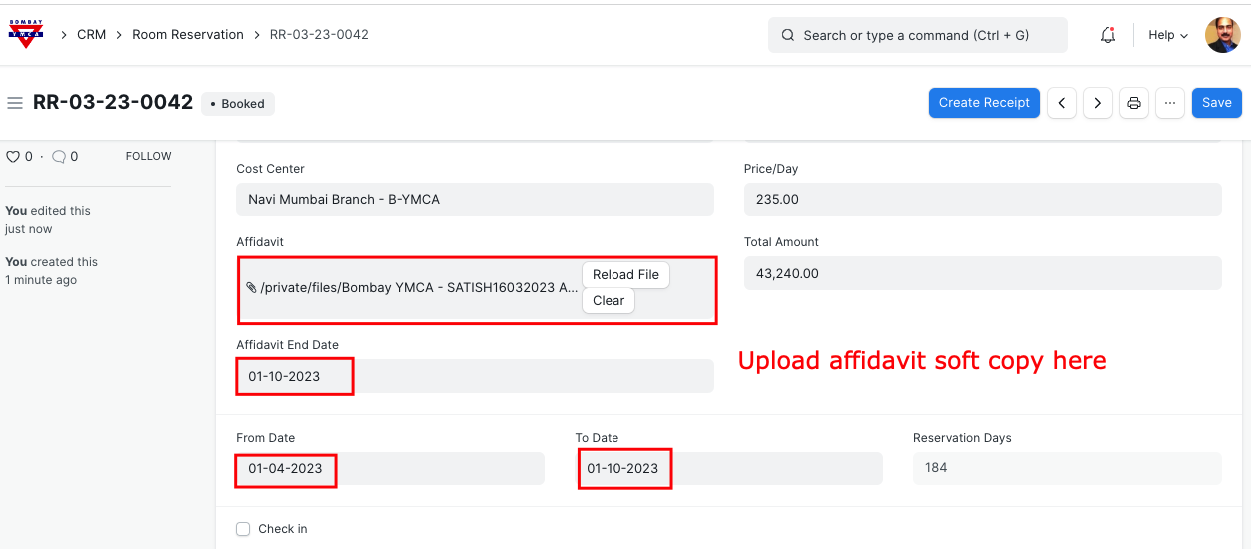
Task: Open the notifications bell
Action: point(1107,35)
